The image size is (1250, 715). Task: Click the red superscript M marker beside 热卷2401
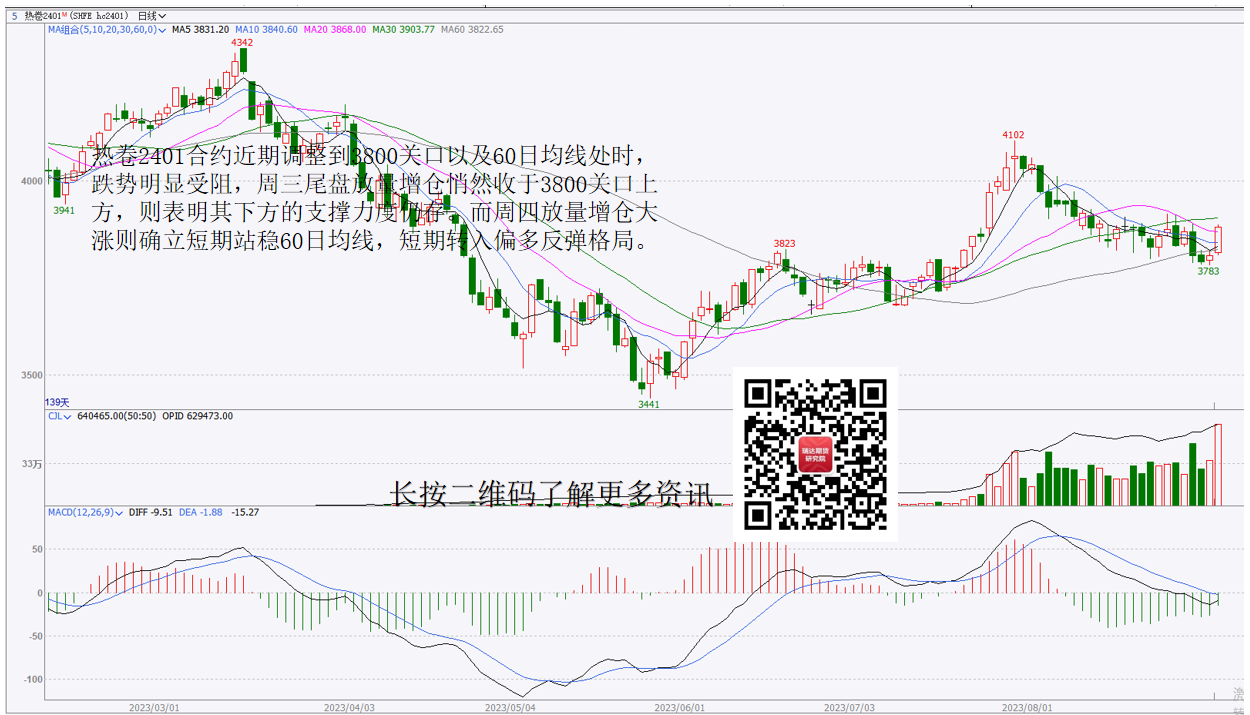coord(64,15)
